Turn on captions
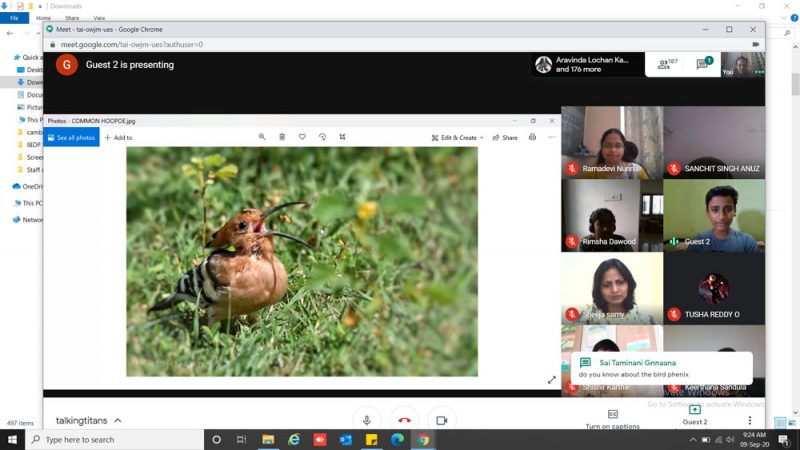Image resolution: width=800 pixels, height=450 pixels. [x=612, y=419]
